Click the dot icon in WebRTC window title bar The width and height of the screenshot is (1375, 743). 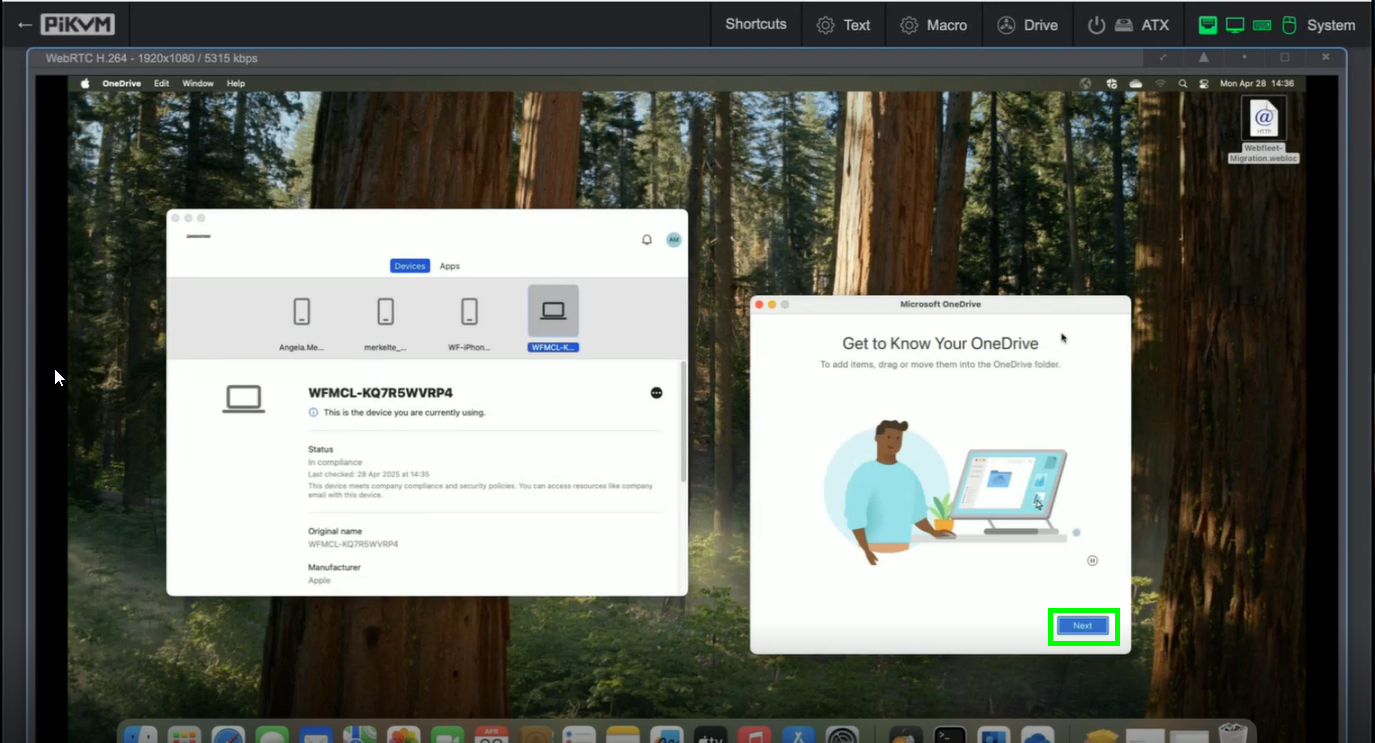(1244, 57)
